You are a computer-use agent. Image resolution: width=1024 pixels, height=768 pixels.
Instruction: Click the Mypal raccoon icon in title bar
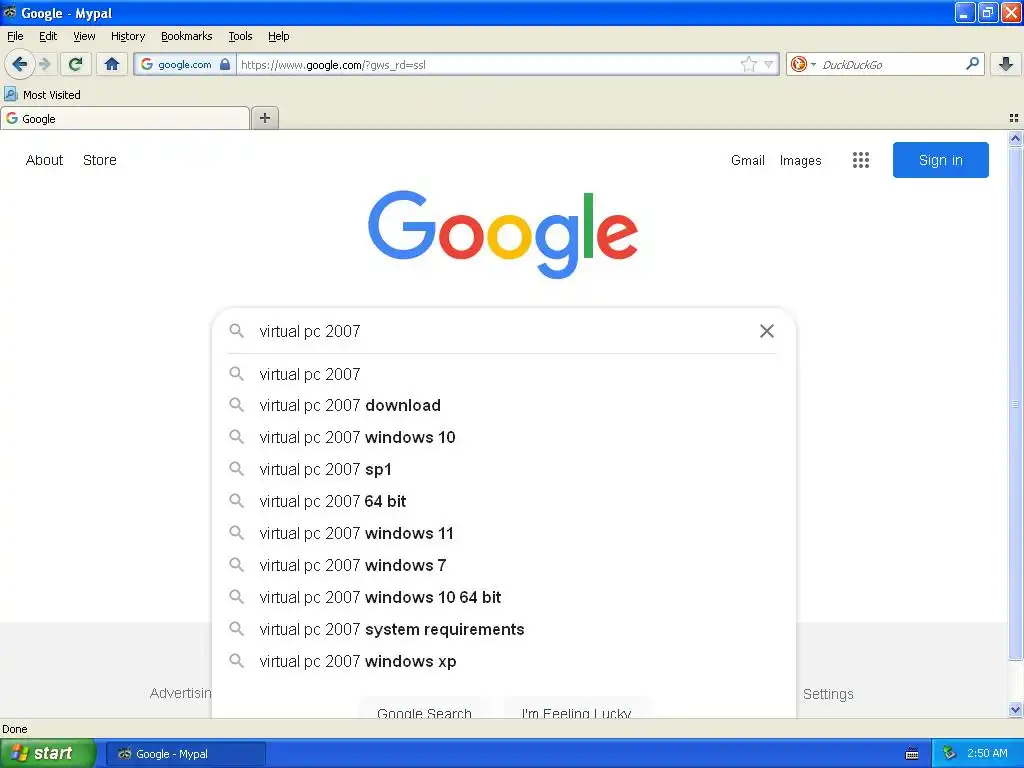click(9, 12)
